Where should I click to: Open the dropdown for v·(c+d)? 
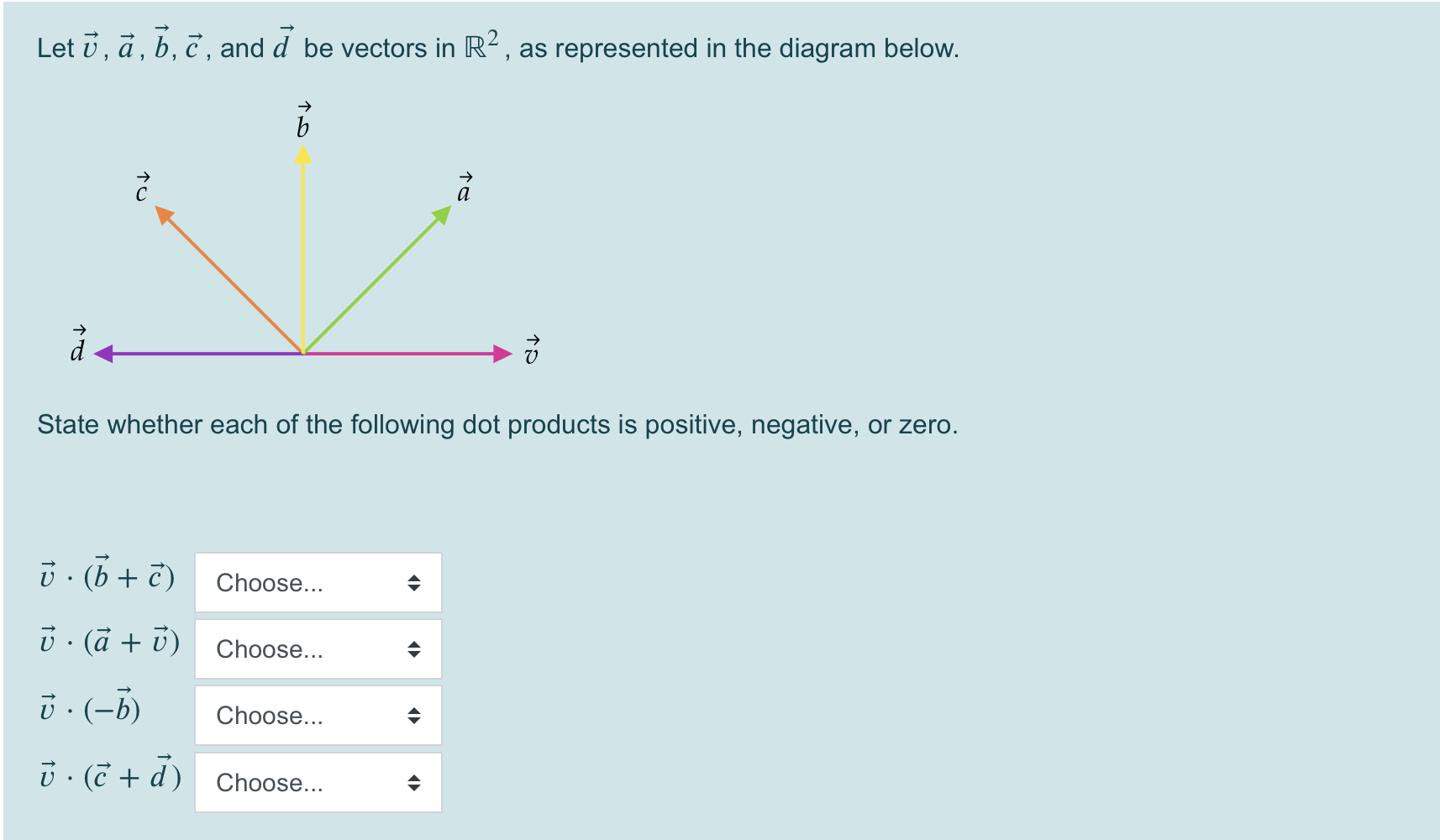pyautogui.click(x=318, y=782)
